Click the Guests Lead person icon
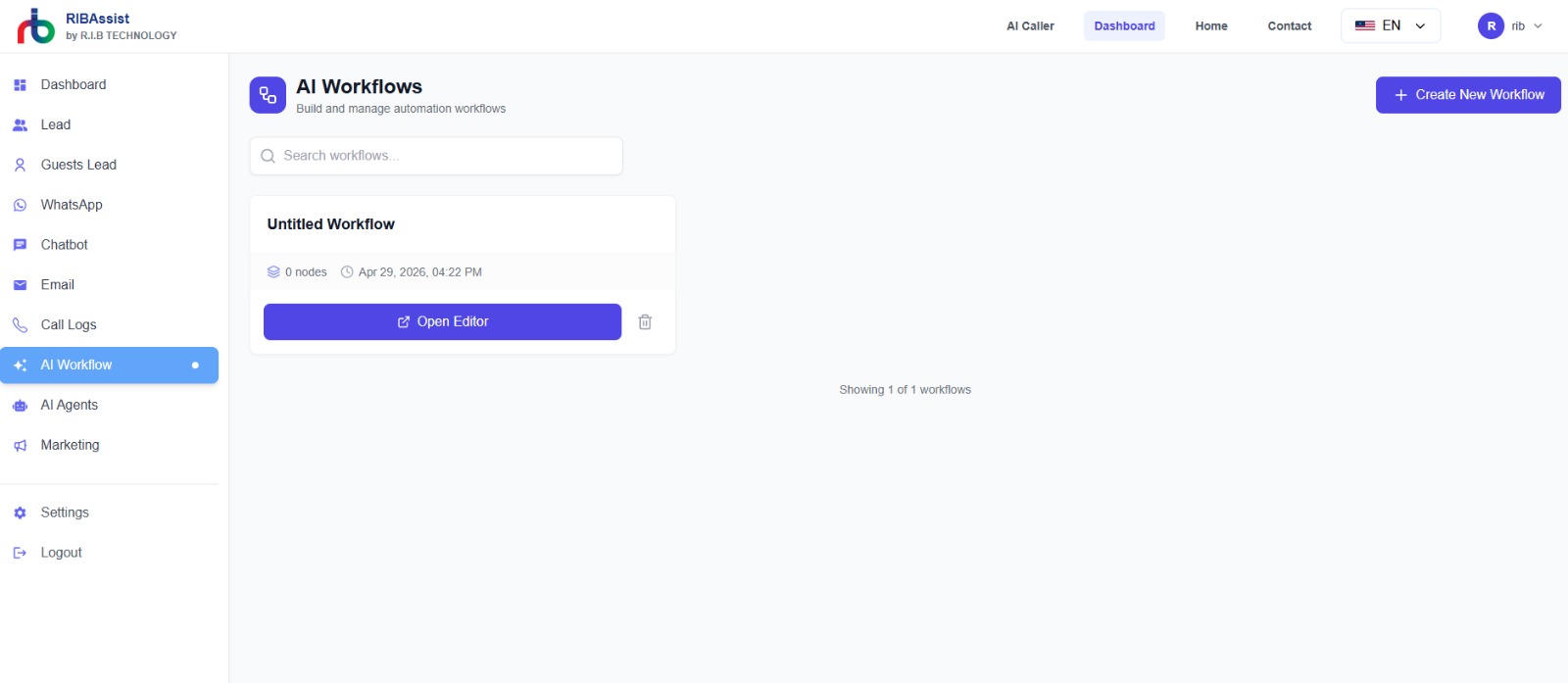This screenshot has width=1568, height=683. coord(20,166)
